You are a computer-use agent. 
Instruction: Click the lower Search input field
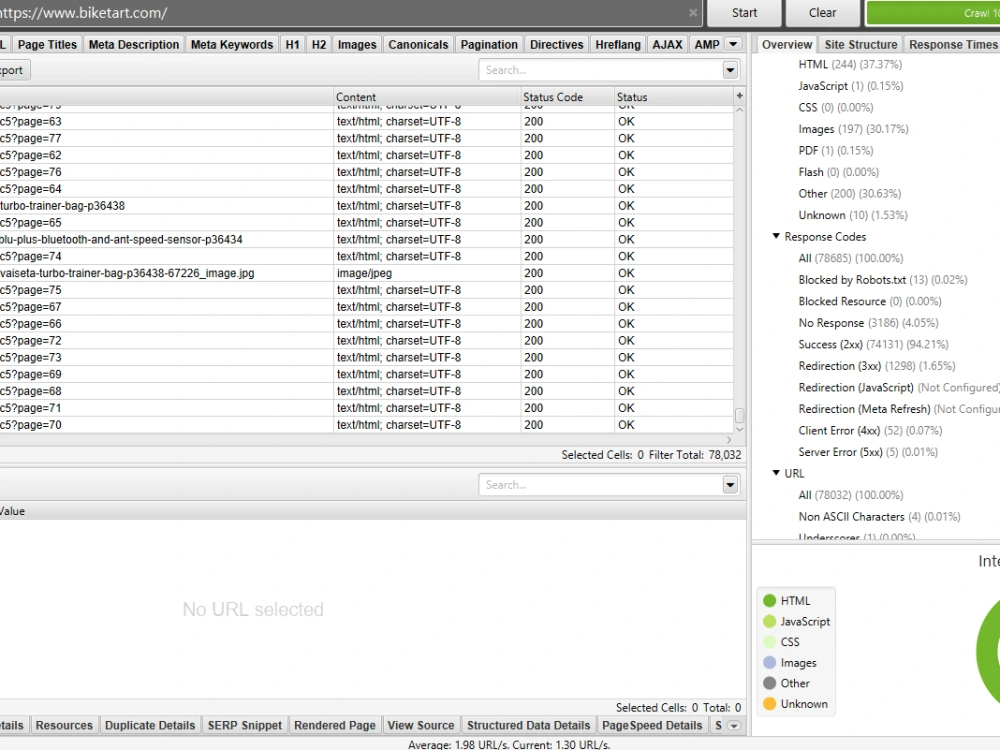601,485
